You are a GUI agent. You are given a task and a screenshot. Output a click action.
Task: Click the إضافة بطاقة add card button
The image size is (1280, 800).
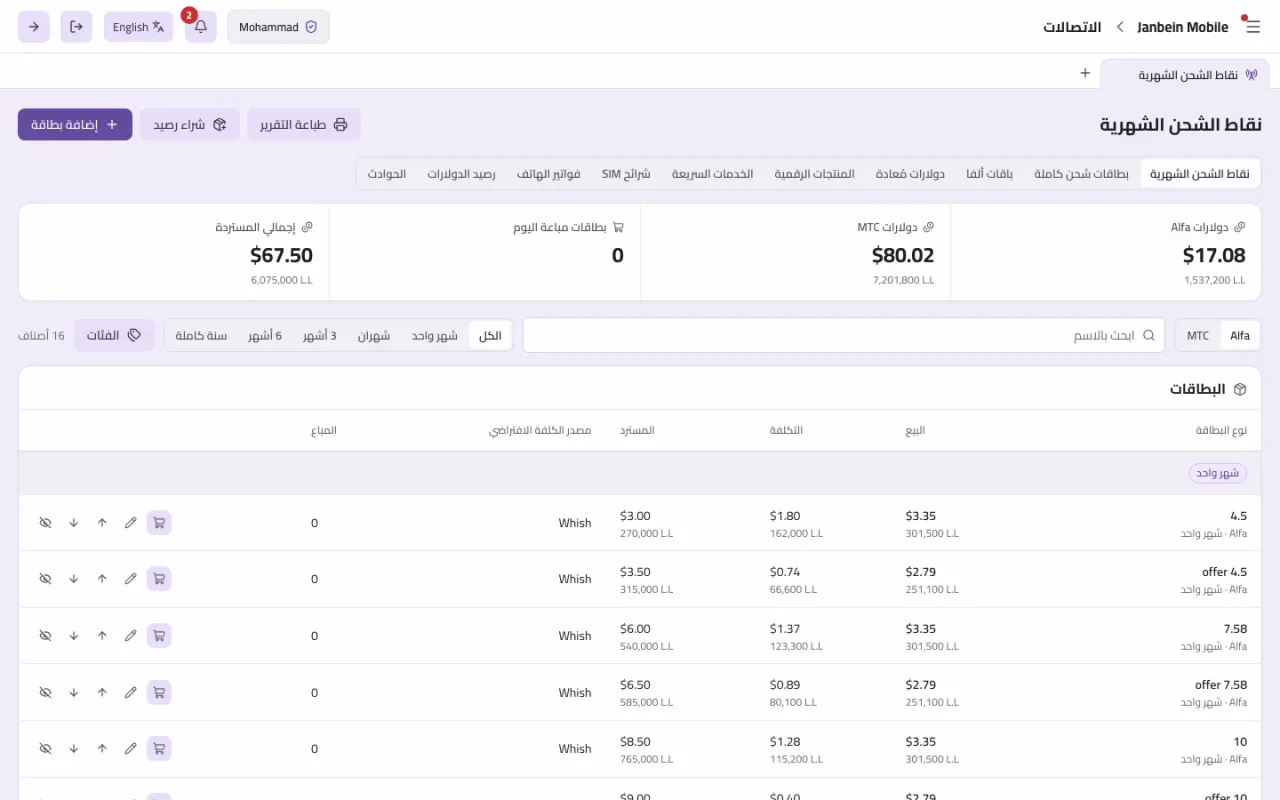coord(75,124)
